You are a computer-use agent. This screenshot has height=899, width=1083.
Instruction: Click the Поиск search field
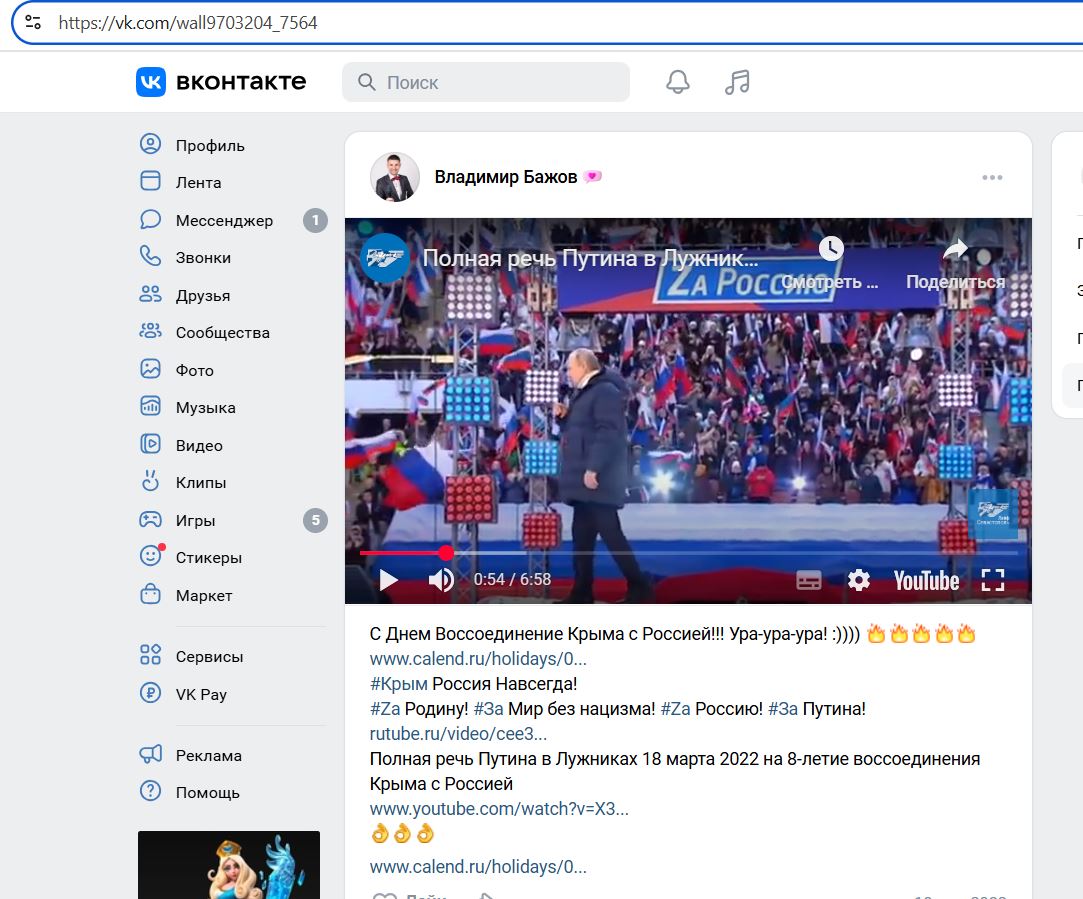486,82
